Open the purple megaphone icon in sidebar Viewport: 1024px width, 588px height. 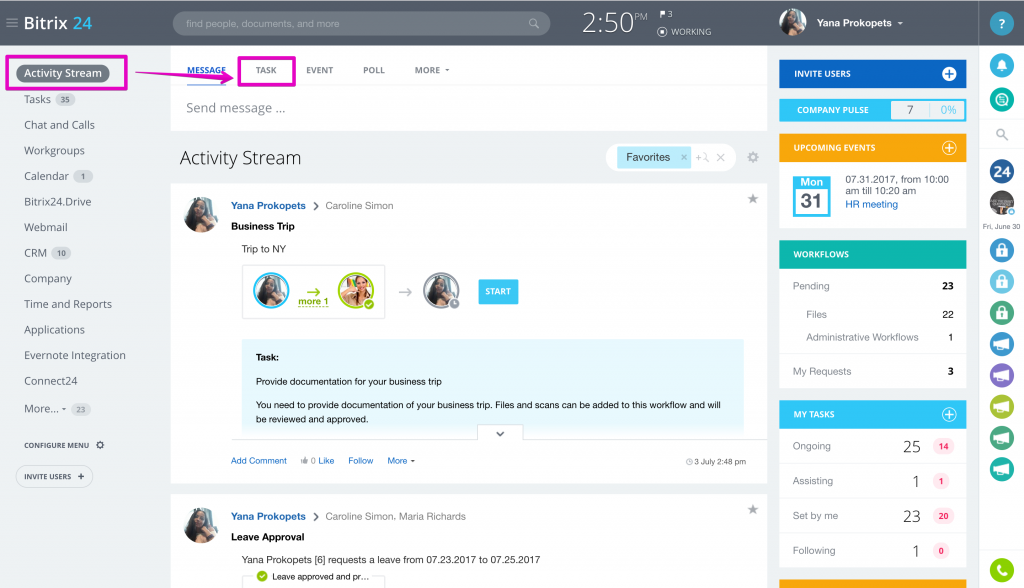point(1001,375)
